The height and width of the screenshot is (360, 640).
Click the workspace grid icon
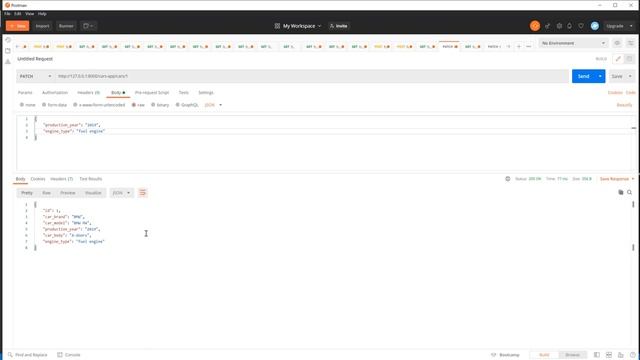(277, 26)
